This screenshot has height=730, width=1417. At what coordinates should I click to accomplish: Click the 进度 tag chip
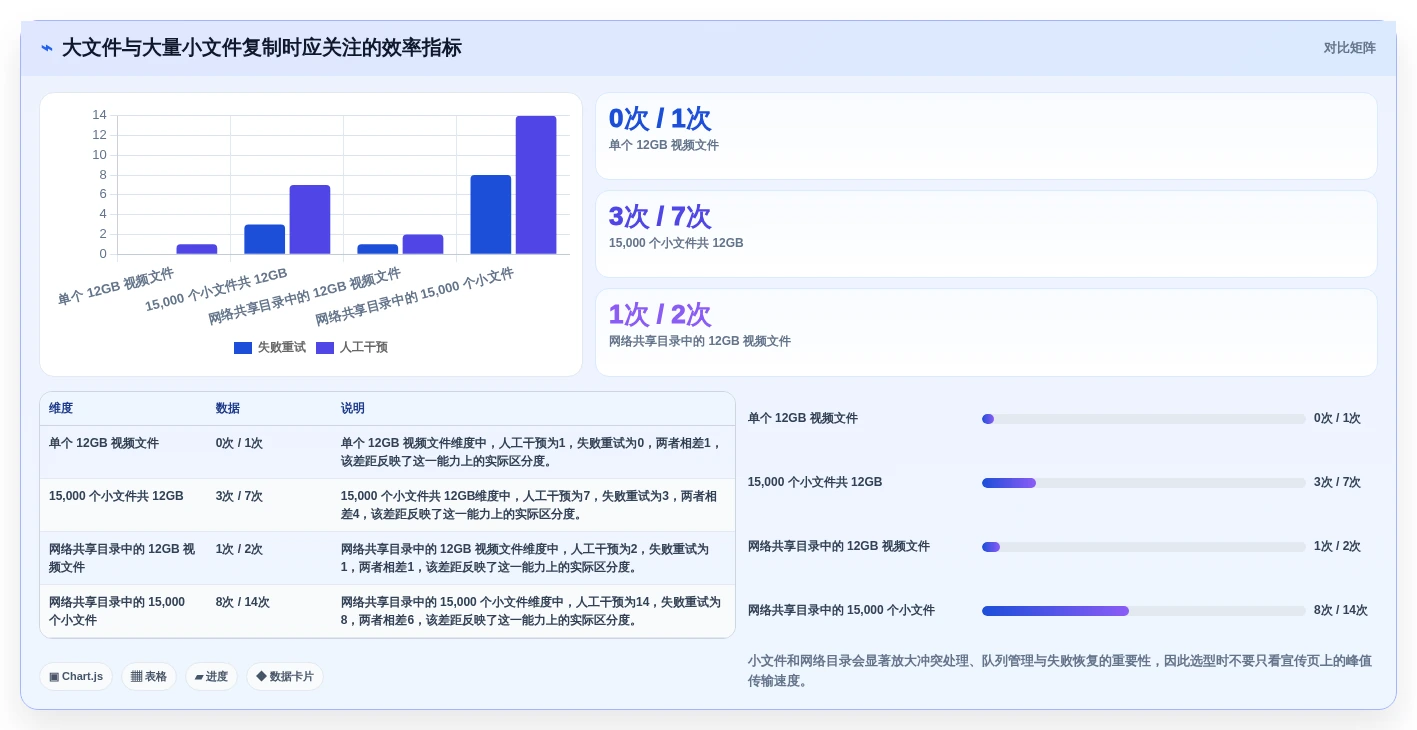[211, 677]
